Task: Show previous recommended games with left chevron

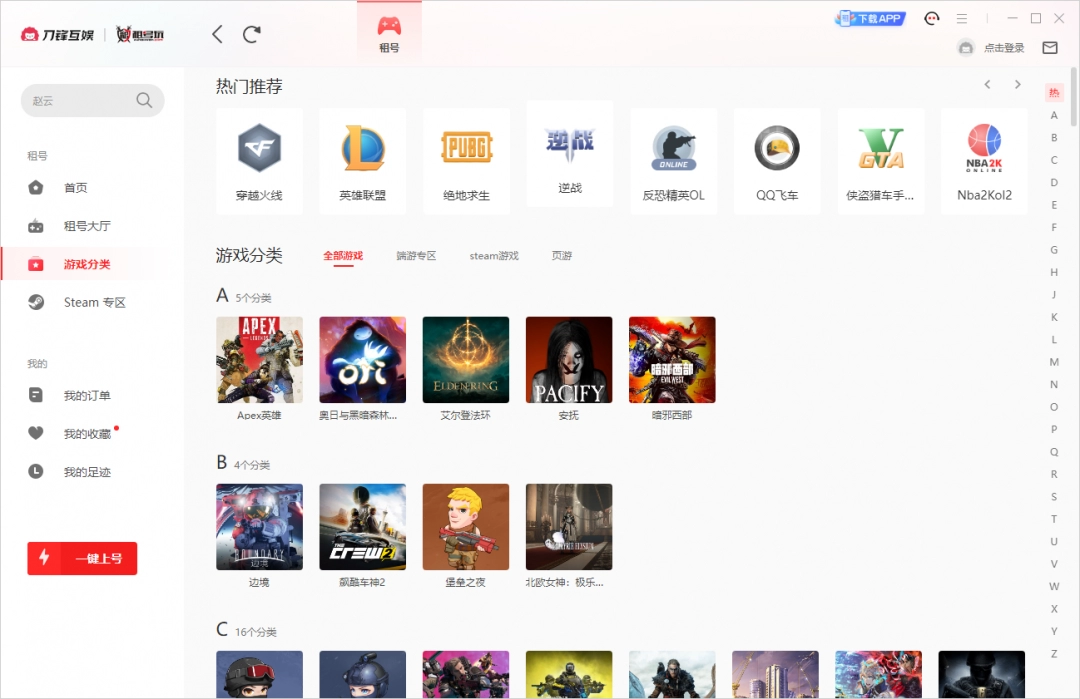Action: click(x=987, y=85)
